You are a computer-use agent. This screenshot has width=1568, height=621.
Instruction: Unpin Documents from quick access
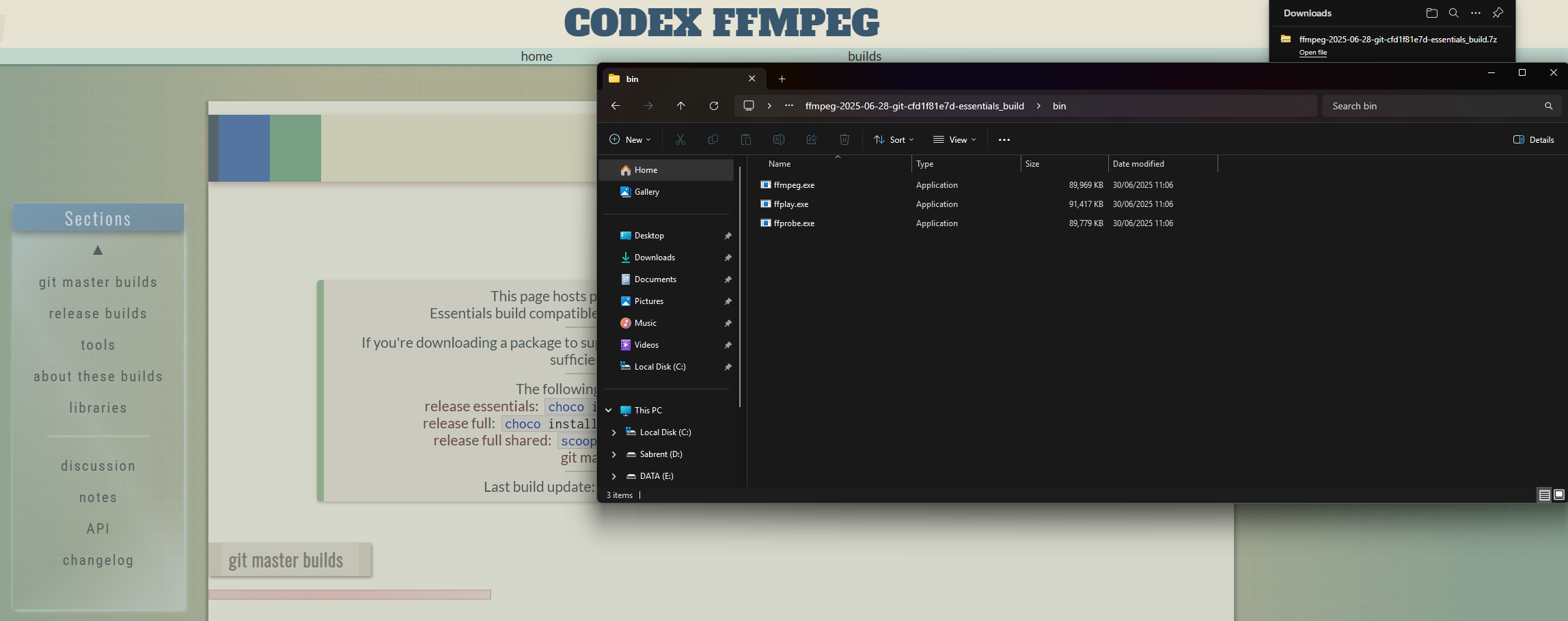coord(728,279)
